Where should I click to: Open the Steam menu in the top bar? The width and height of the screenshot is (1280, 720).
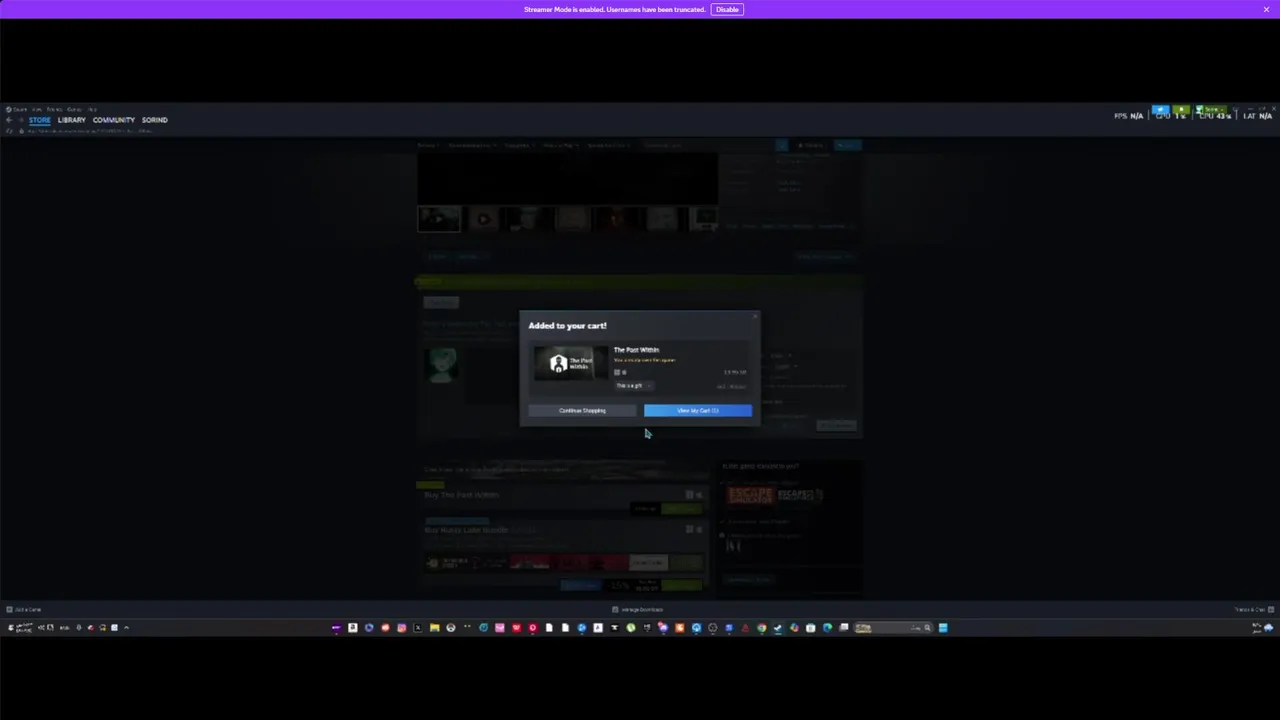point(20,109)
